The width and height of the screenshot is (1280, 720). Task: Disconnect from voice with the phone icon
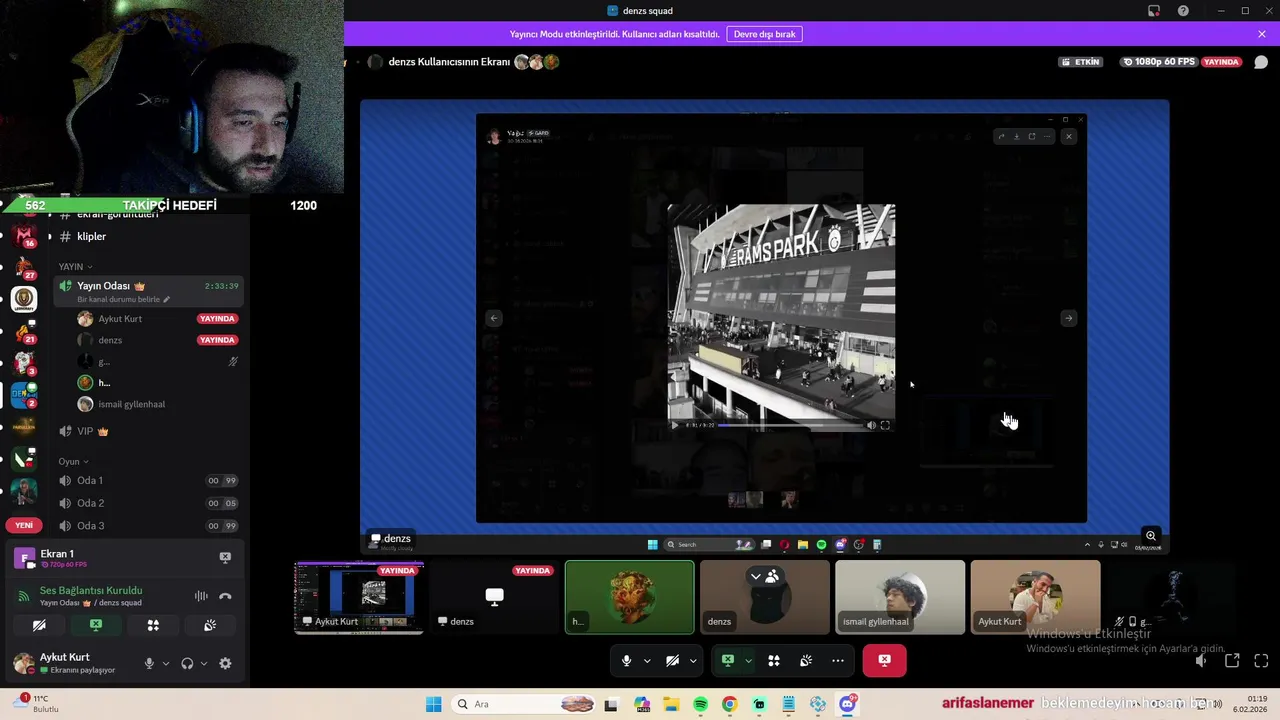click(225, 596)
